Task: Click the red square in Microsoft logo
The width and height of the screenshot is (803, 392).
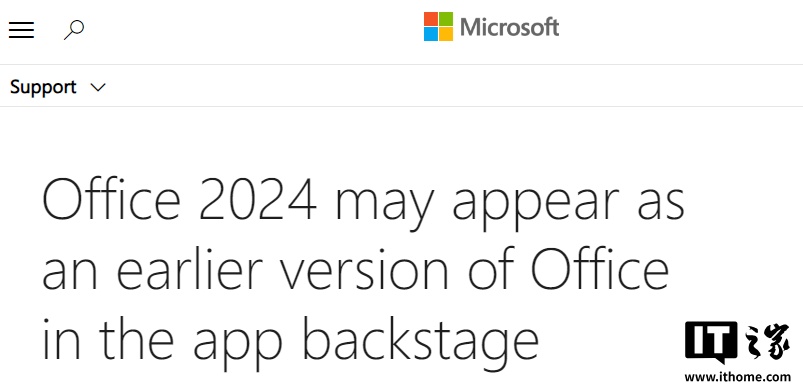Action: [431, 19]
